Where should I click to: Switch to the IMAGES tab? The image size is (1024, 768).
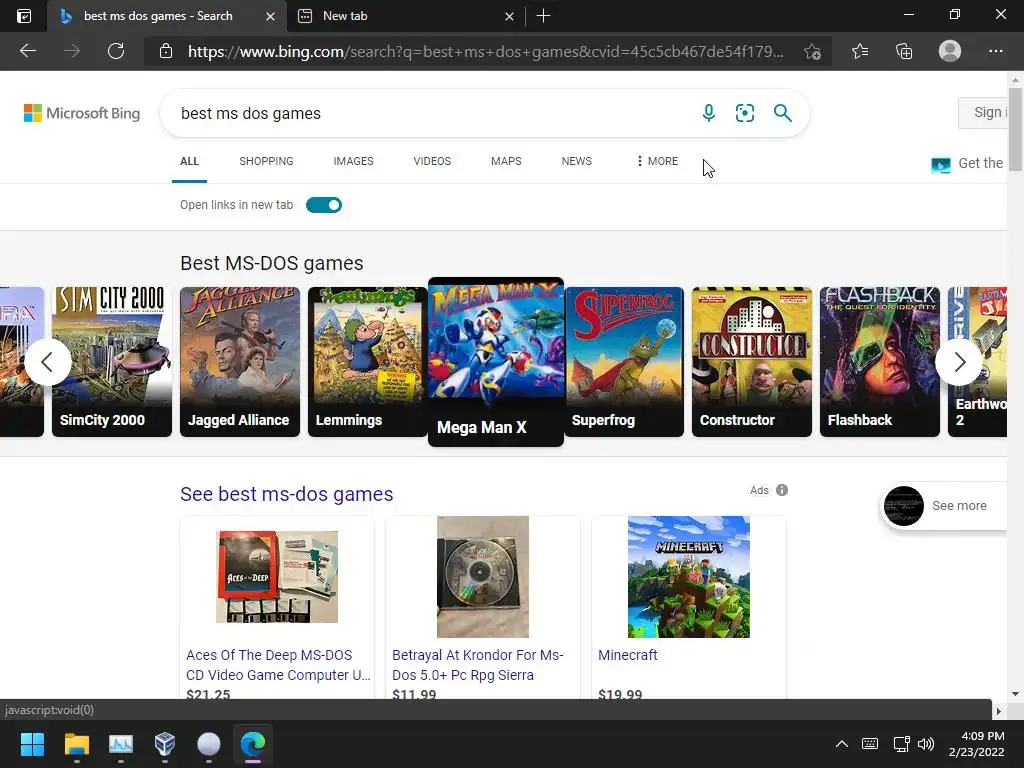353,161
